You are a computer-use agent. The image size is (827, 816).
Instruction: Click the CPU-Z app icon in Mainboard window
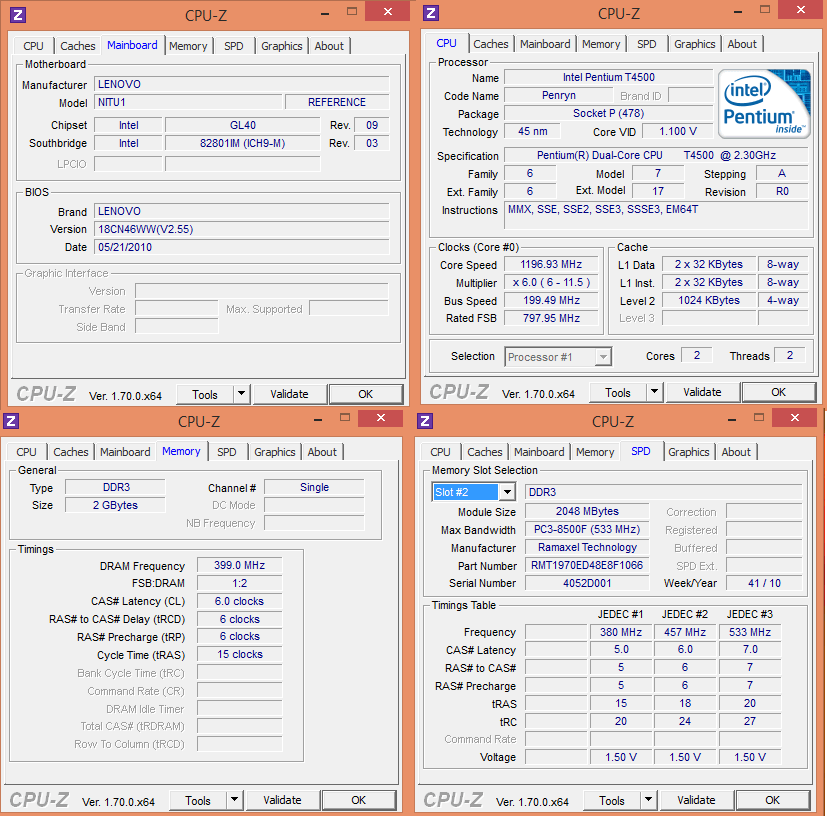[x=18, y=14]
